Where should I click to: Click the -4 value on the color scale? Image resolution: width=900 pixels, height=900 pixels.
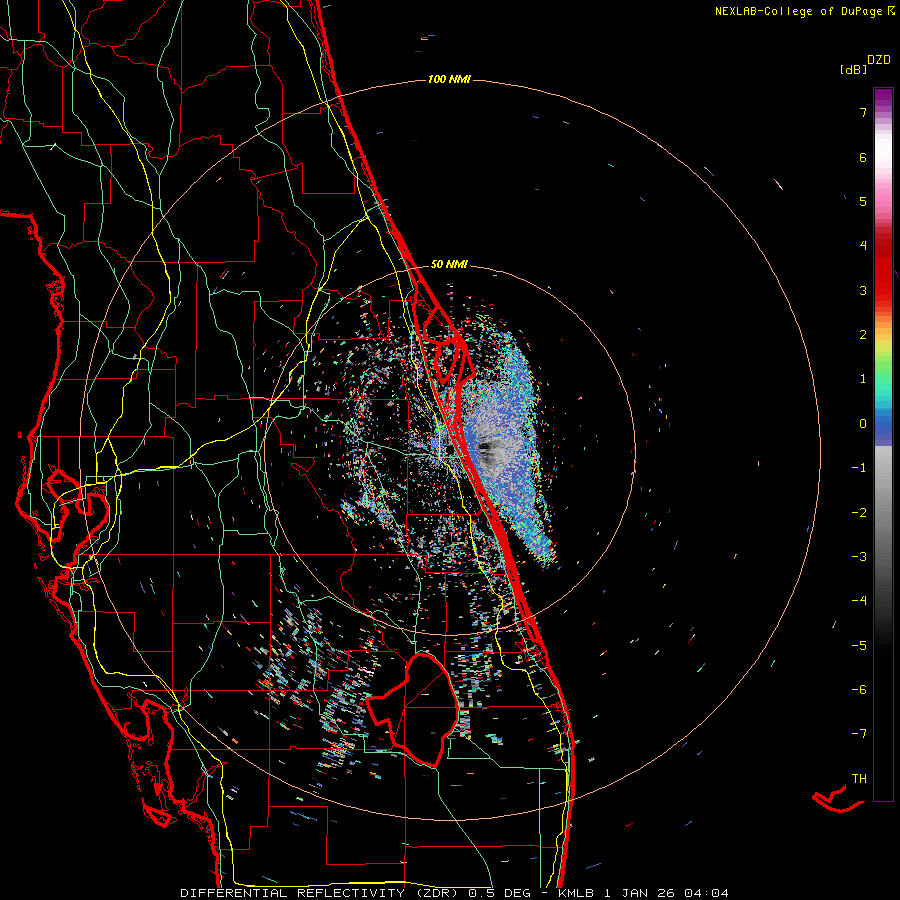coord(859,601)
